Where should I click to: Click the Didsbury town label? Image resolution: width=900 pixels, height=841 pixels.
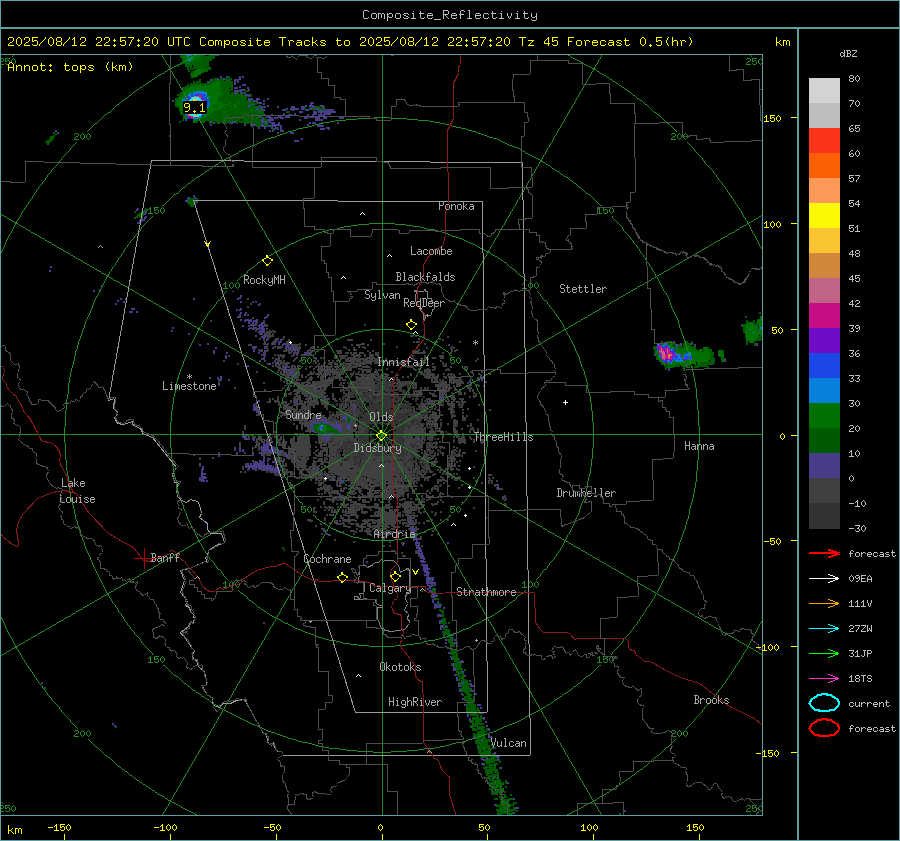[x=378, y=448]
